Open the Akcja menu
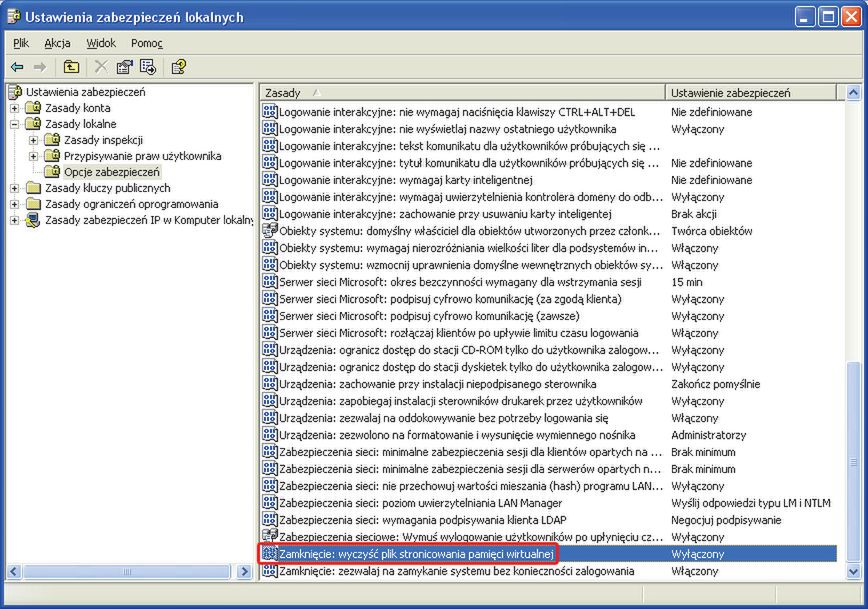 [58, 43]
